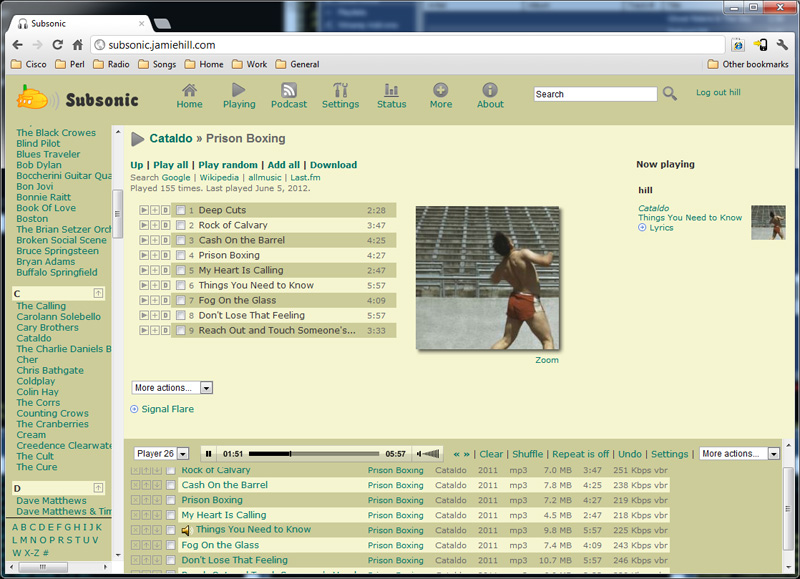Tick playlist checkbox for Cash On the Barrel
The image size is (800, 579).
click(171, 485)
